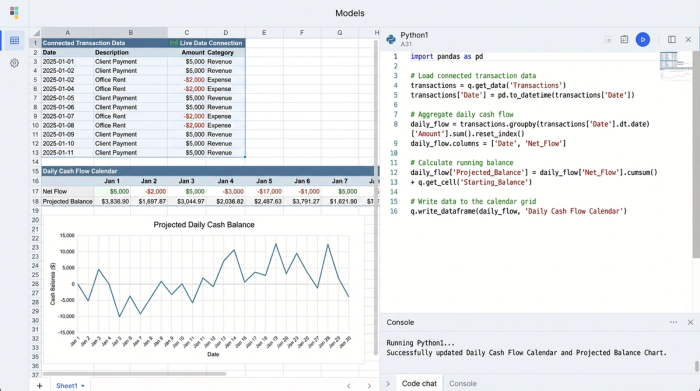Open the app logo menu
Screen dimensions: 700x391
coord(14,12)
